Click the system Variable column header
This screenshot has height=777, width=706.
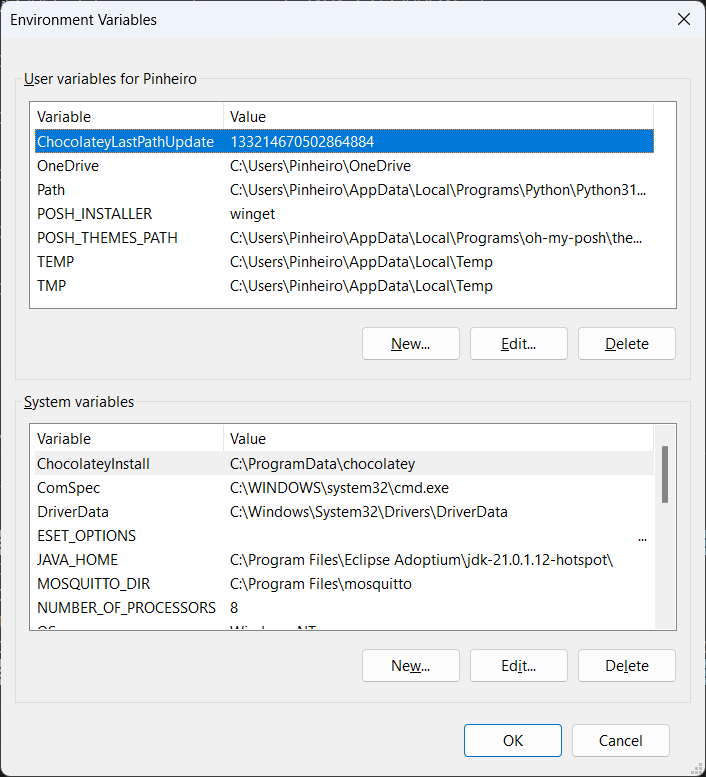129,439
